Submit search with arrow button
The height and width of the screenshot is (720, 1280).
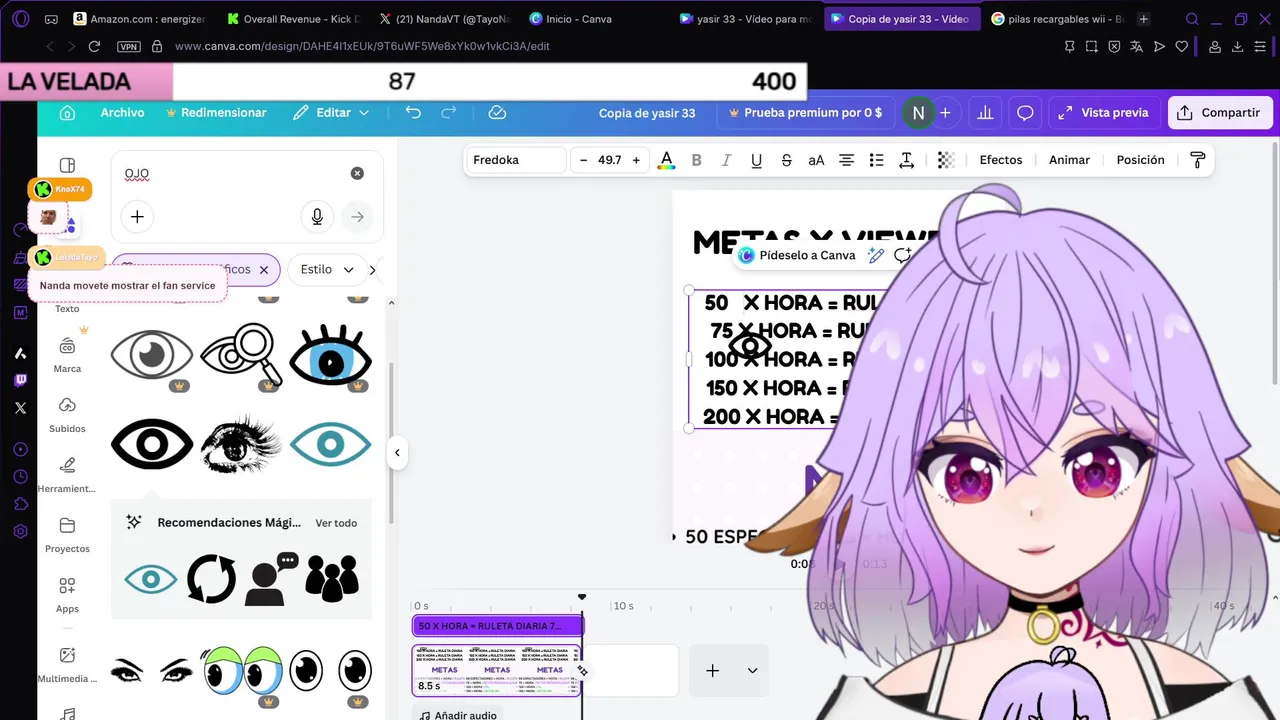click(357, 217)
